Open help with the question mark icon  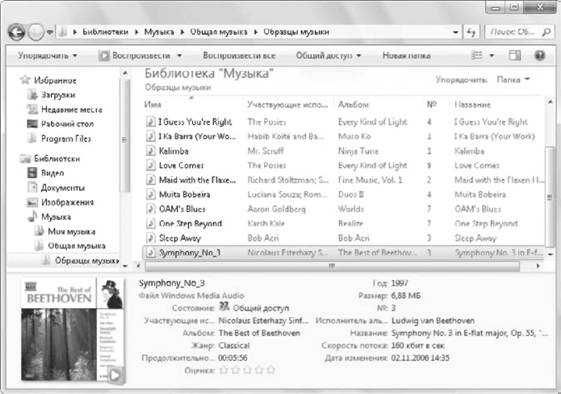point(540,55)
